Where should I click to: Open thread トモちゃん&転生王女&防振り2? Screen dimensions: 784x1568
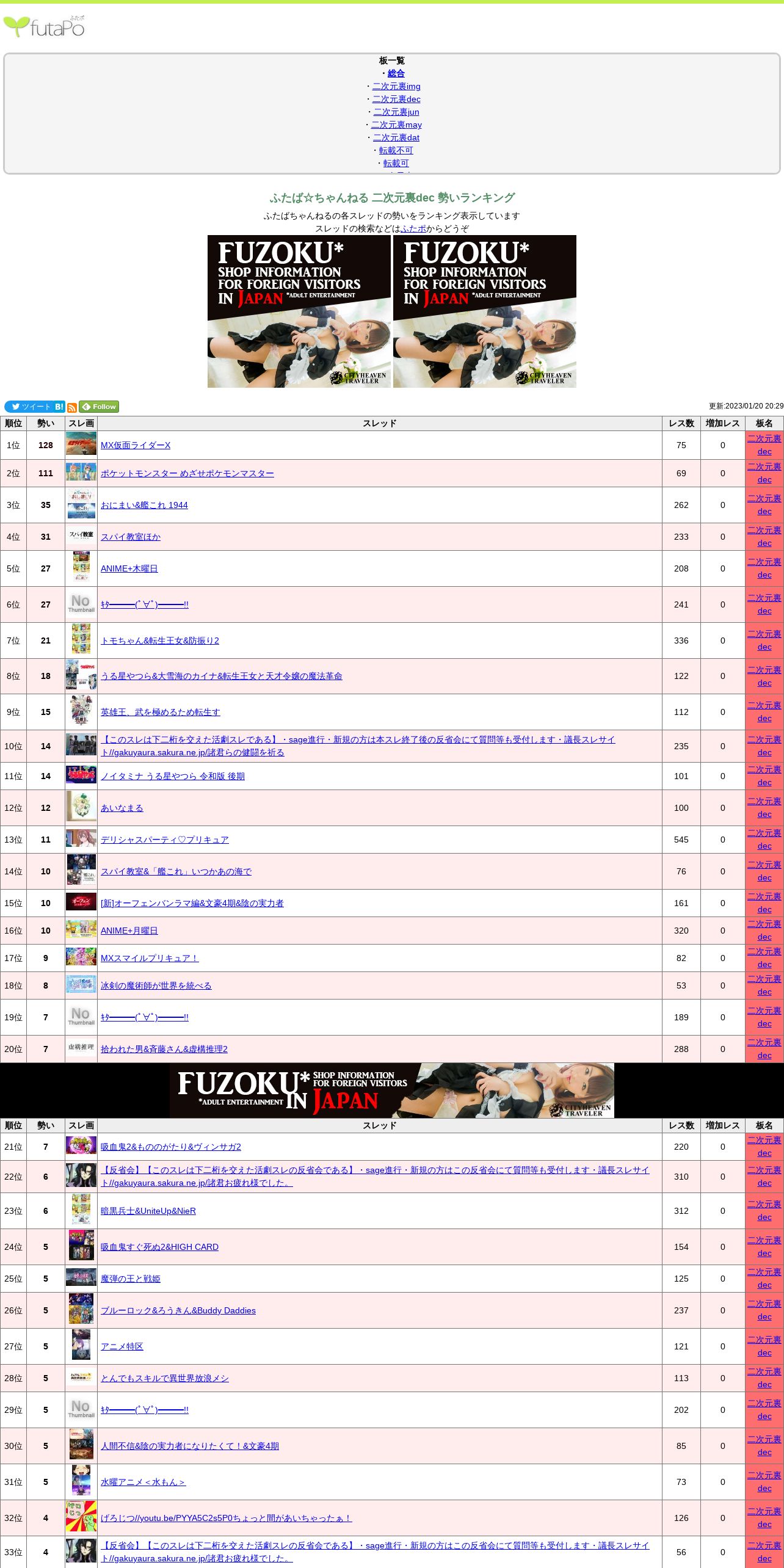point(160,641)
